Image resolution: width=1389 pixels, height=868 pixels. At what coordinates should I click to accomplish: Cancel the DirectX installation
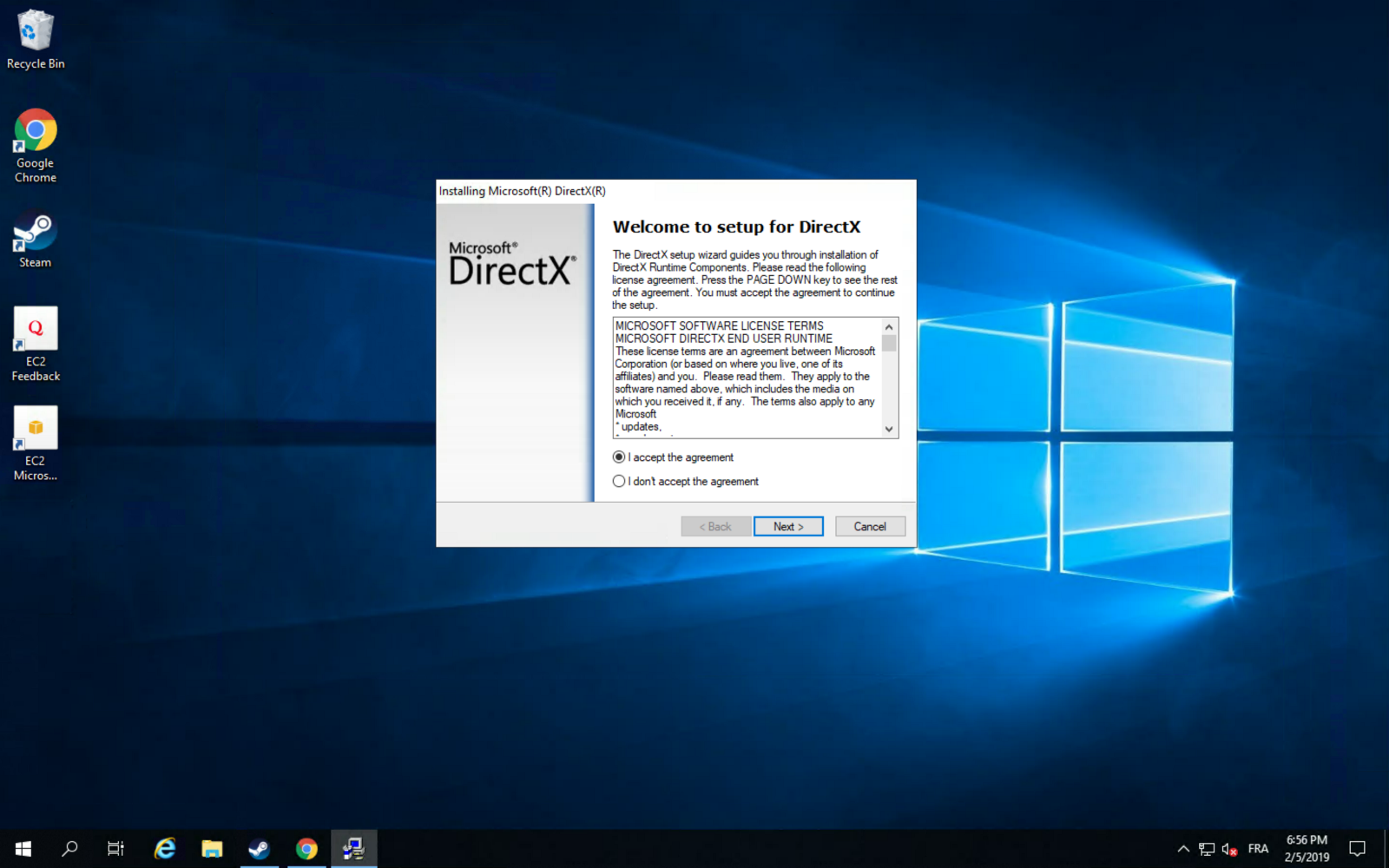click(x=870, y=527)
